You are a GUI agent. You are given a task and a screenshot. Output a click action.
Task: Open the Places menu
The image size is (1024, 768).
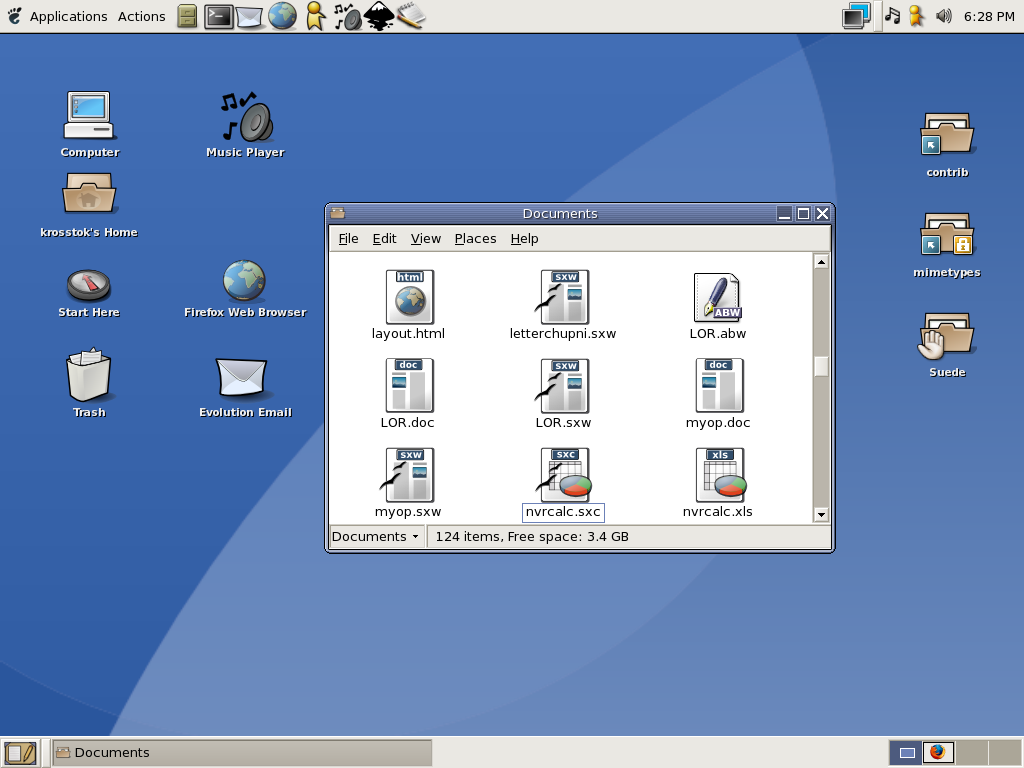pyautogui.click(x=475, y=238)
